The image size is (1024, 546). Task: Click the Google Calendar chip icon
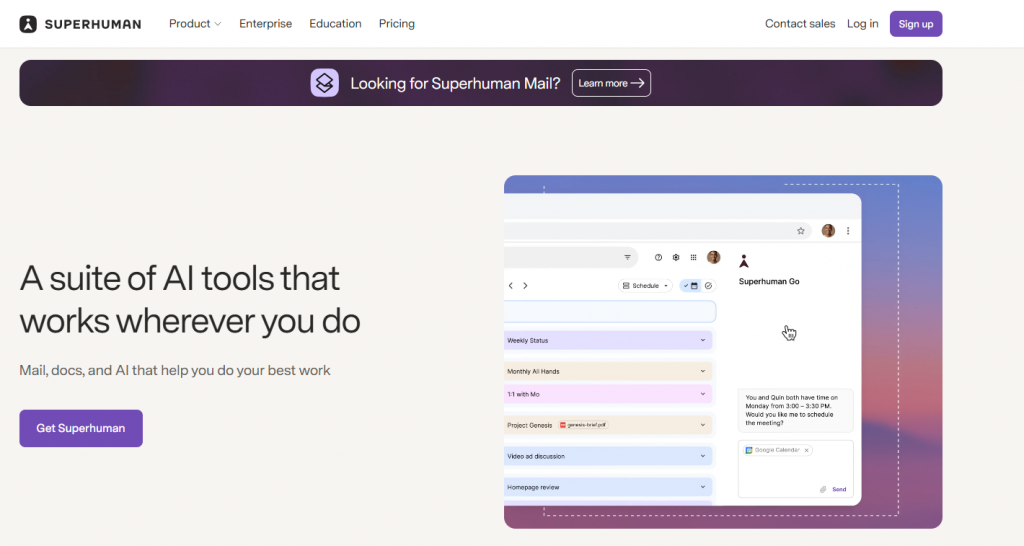point(749,450)
